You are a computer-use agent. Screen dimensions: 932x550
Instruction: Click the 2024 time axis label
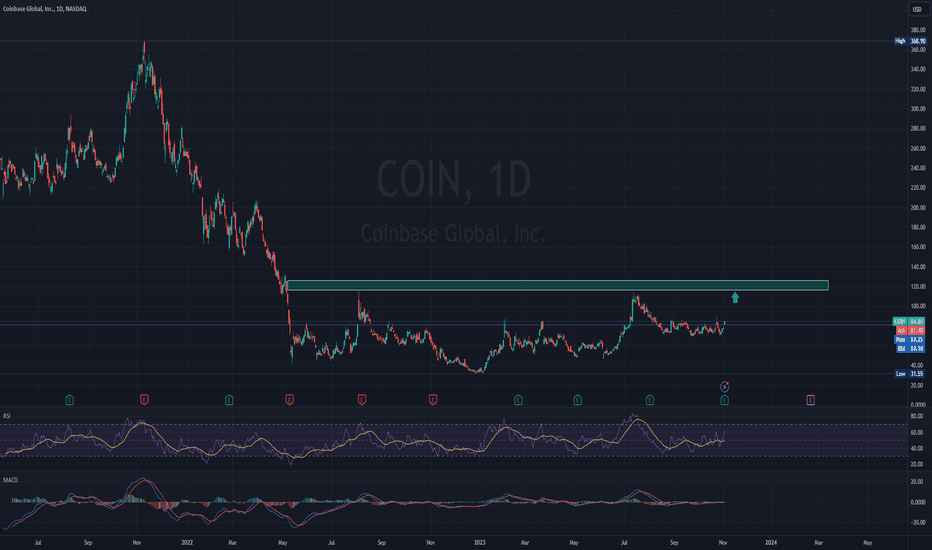tap(771, 542)
